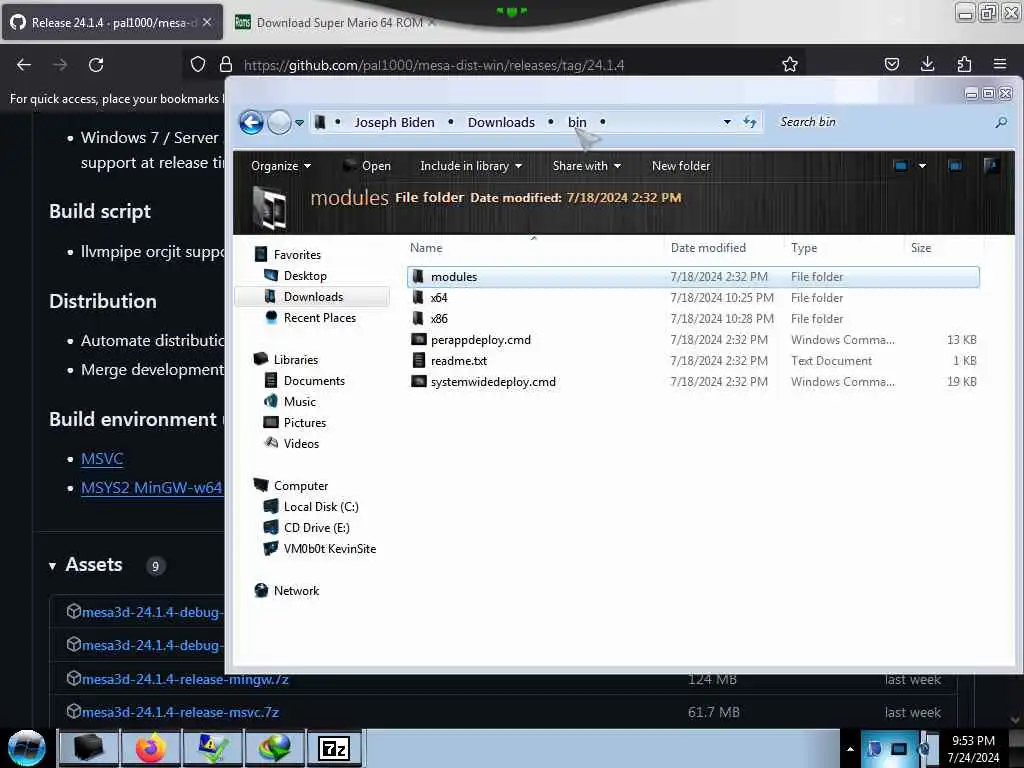Viewport: 1024px width, 768px height.
Task: Click the Explorer help icon
Action: pos(991,166)
